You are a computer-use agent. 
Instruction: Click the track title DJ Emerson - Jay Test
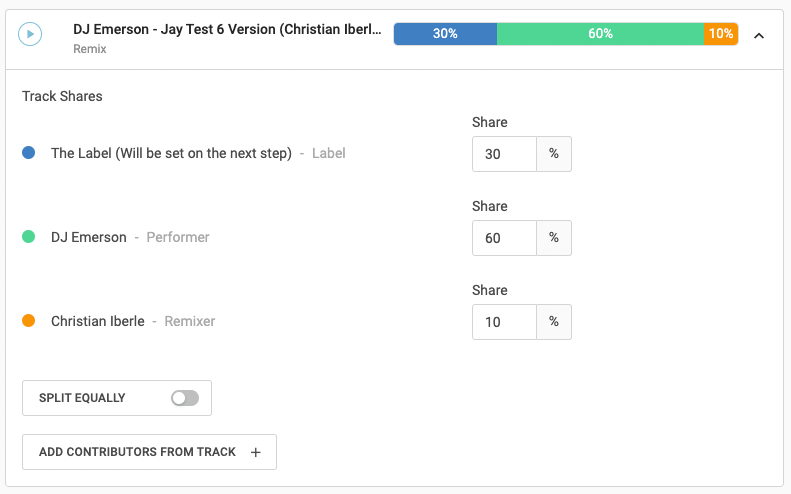[226, 30]
